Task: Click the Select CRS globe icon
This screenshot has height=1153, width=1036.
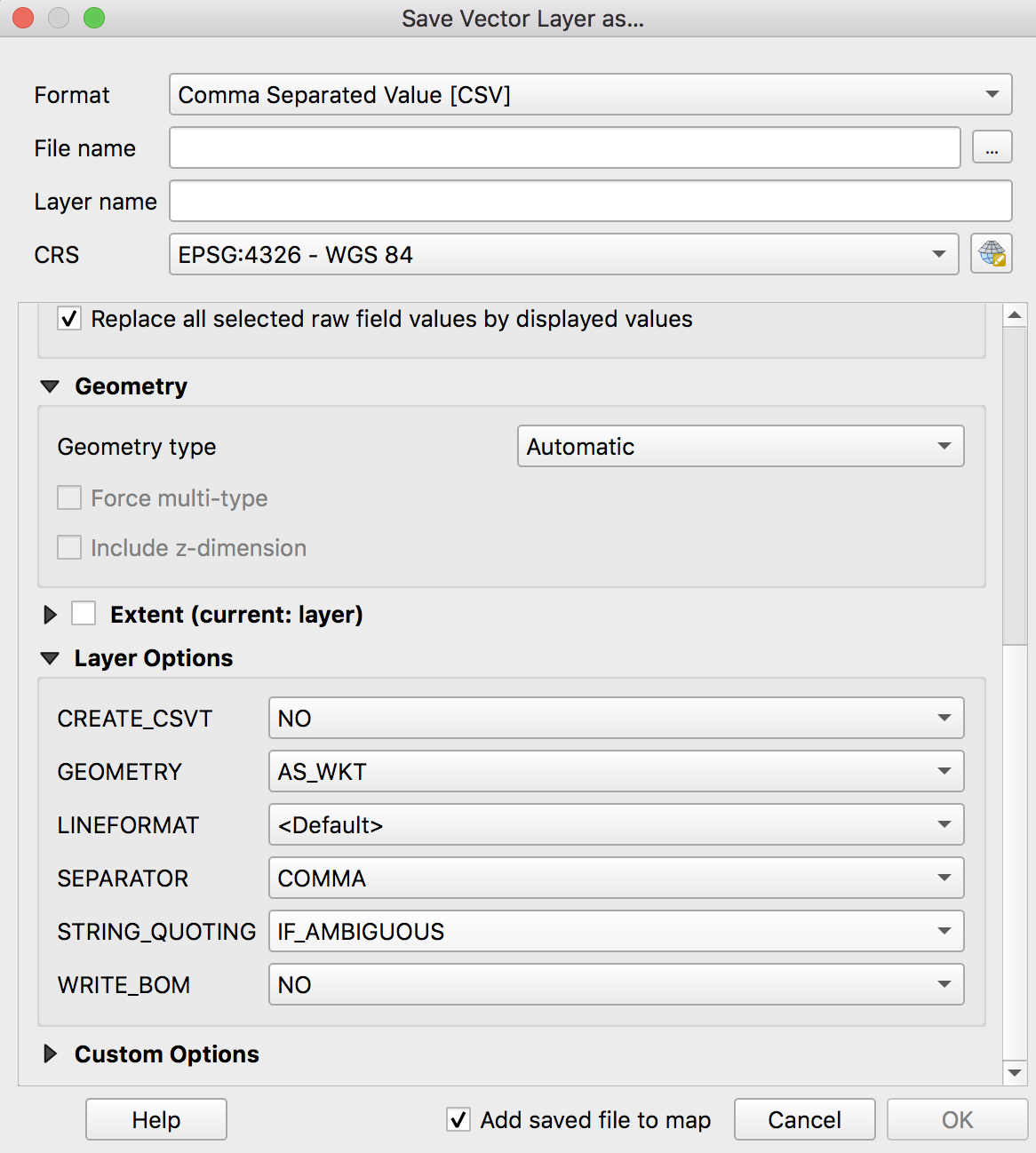Action: click(992, 255)
